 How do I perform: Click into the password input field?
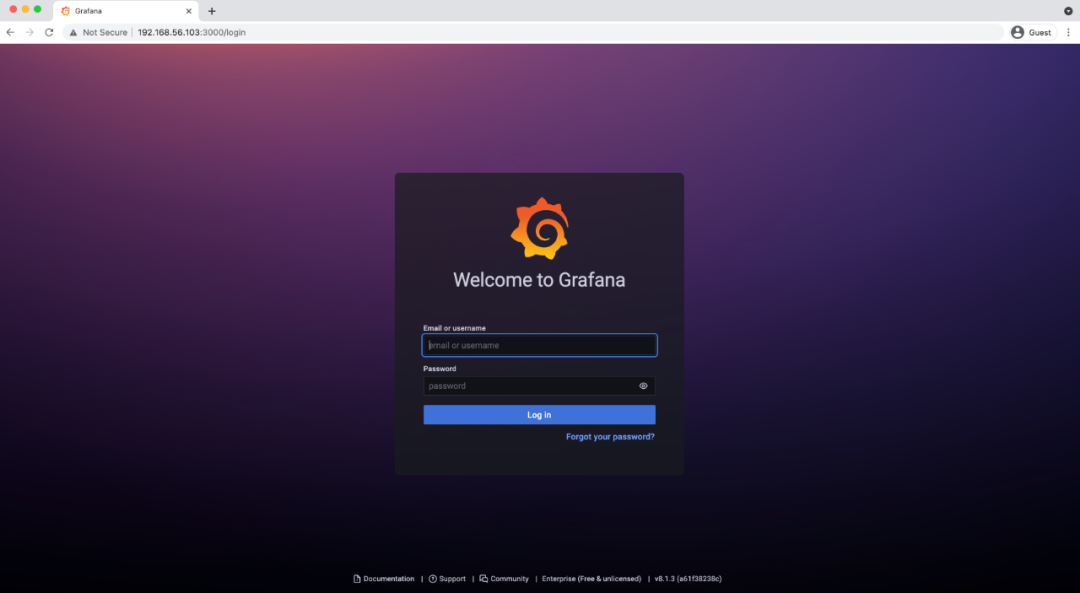(x=539, y=386)
